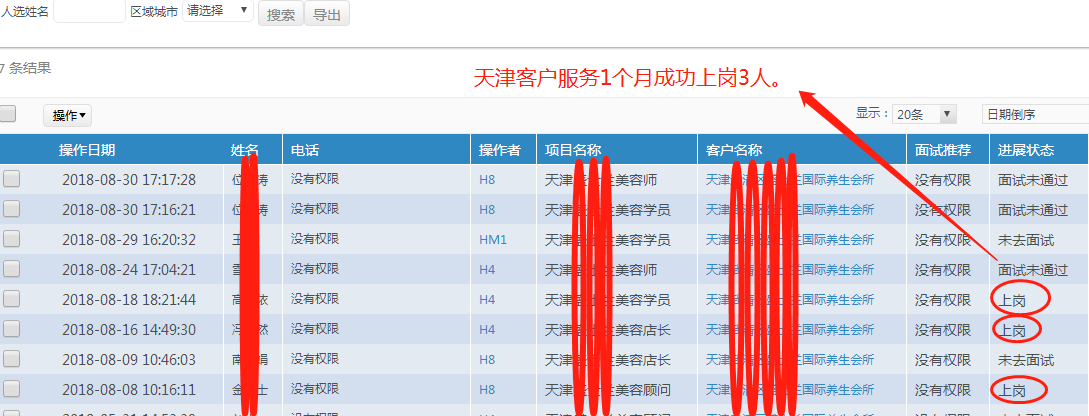Open operator H4 link in 2018-08-24 row

487,269
